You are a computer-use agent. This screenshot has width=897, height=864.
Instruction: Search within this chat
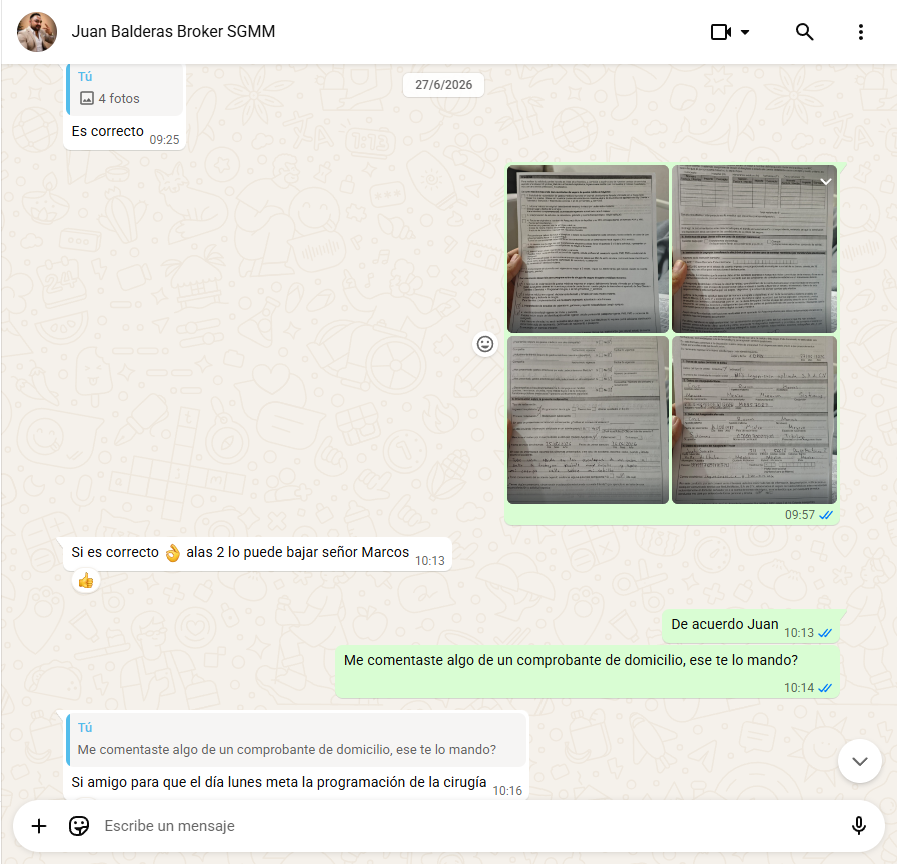pyautogui.click(x=804, y=32)
